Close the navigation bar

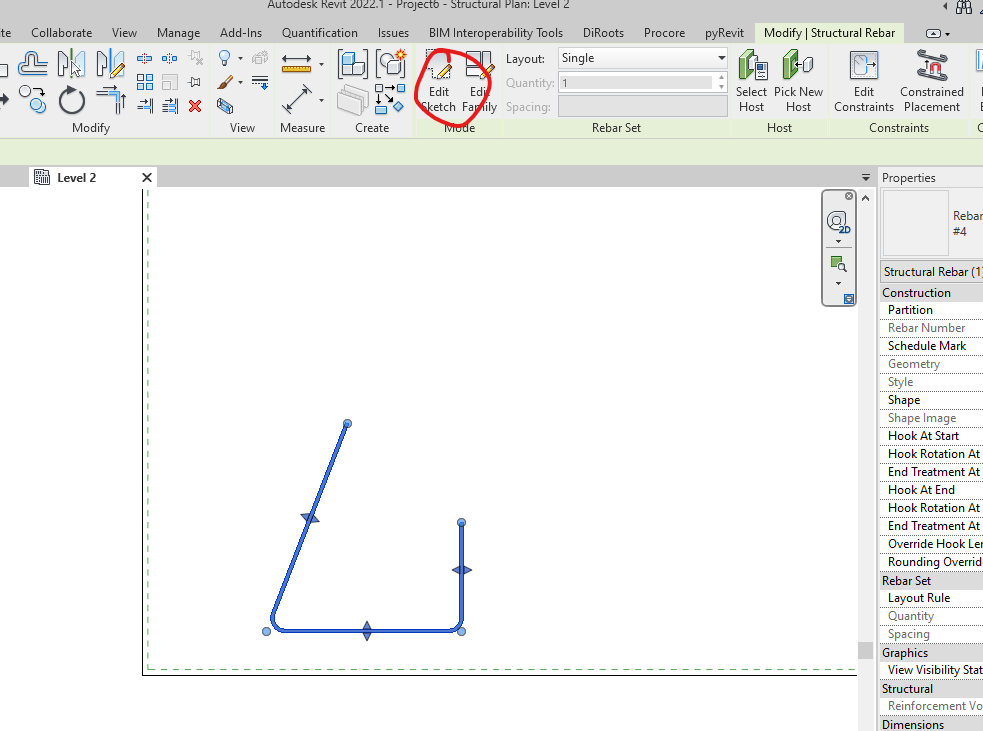tap(849, 196)
